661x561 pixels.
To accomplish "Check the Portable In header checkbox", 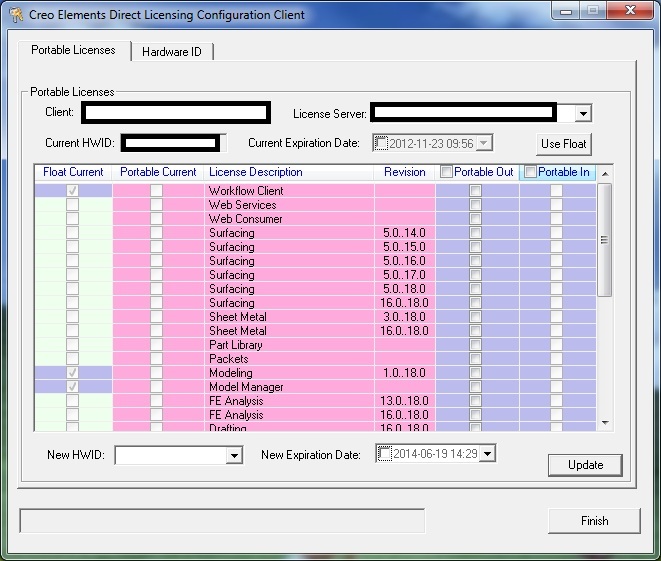I will point(530,172).
